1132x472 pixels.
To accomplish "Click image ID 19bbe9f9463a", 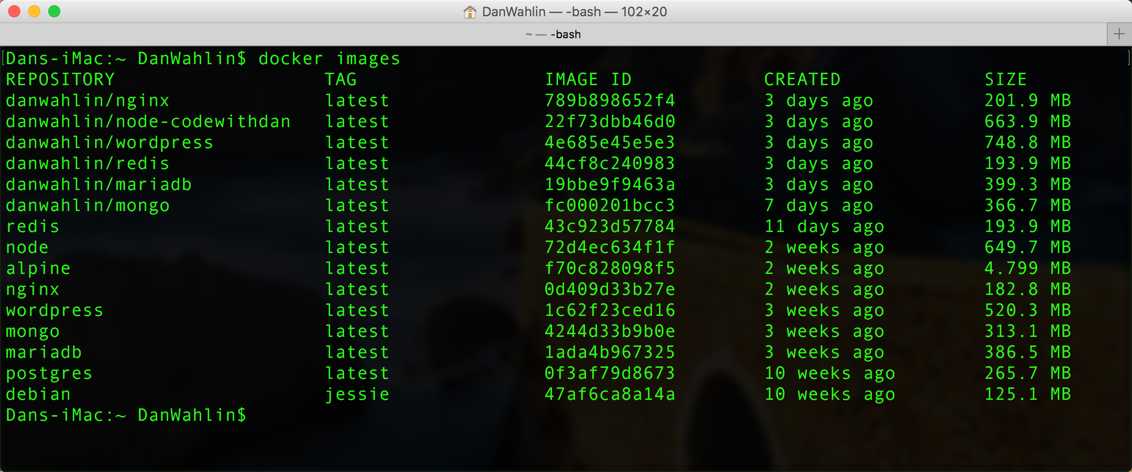I will click(610, 184).
